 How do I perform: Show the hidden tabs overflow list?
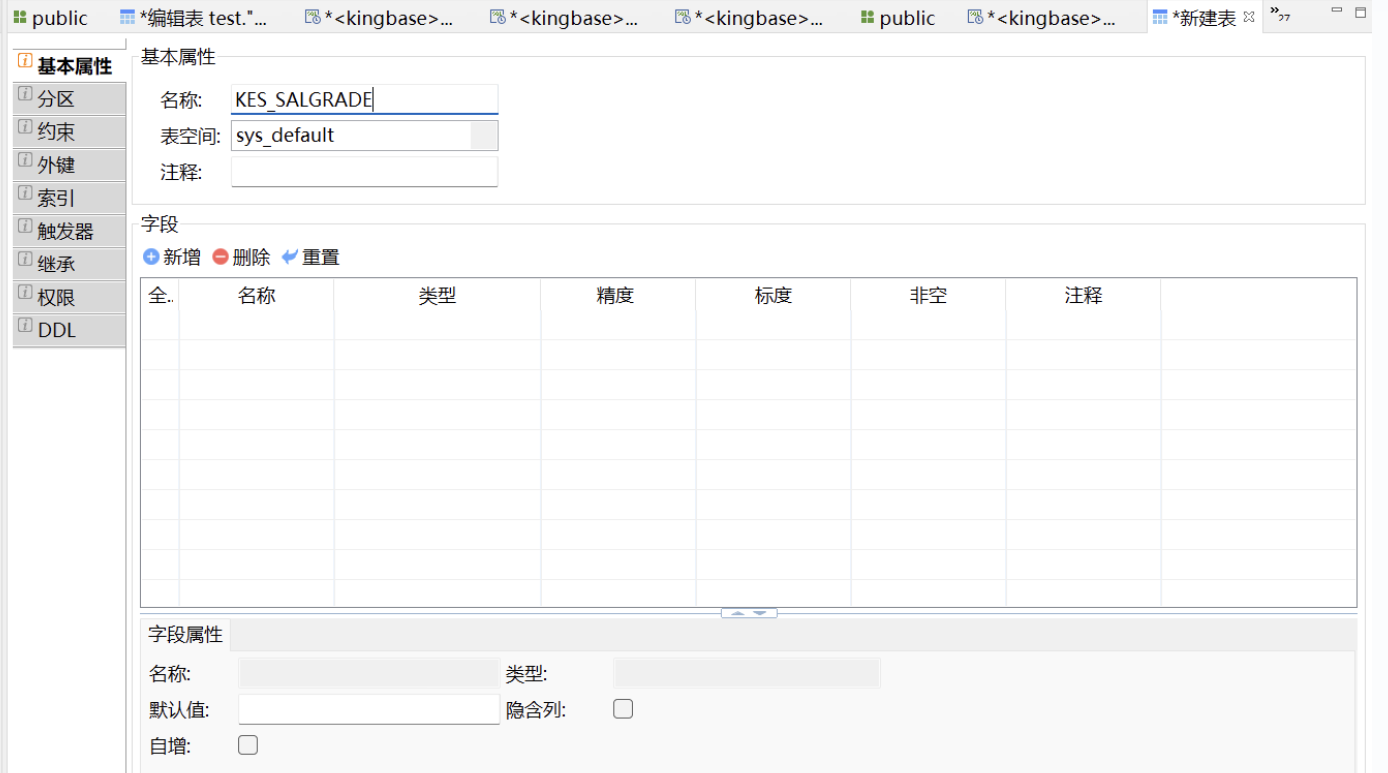tap(1279, 13)
